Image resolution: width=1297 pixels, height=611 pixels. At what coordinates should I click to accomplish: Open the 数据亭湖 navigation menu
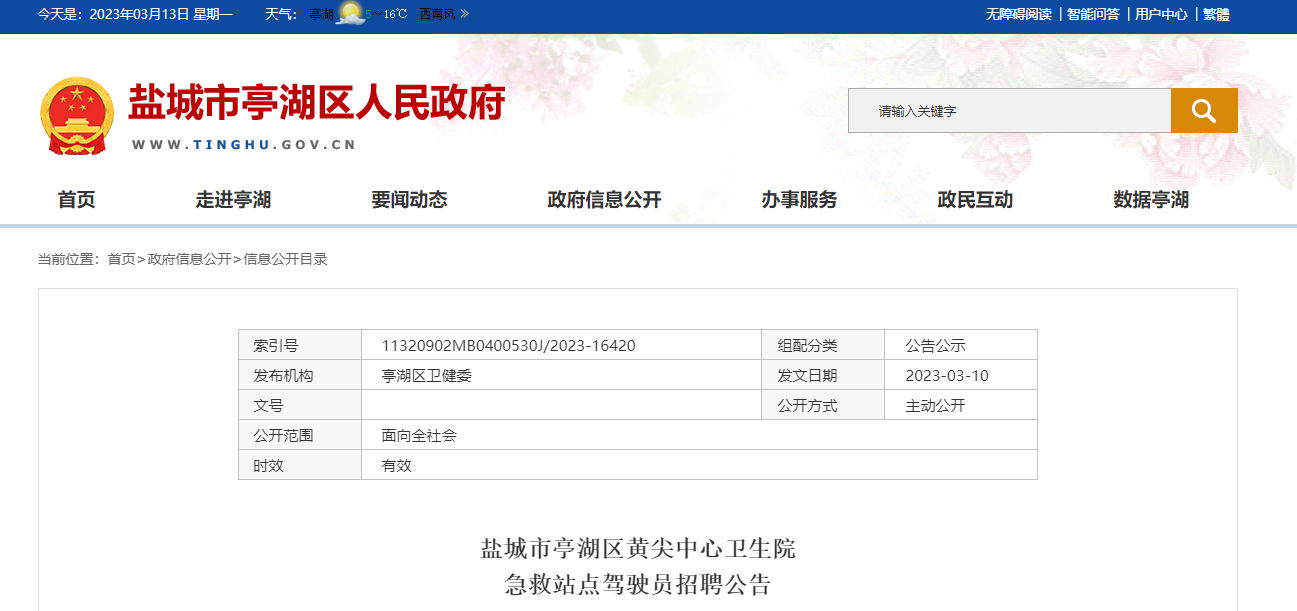1151,200
